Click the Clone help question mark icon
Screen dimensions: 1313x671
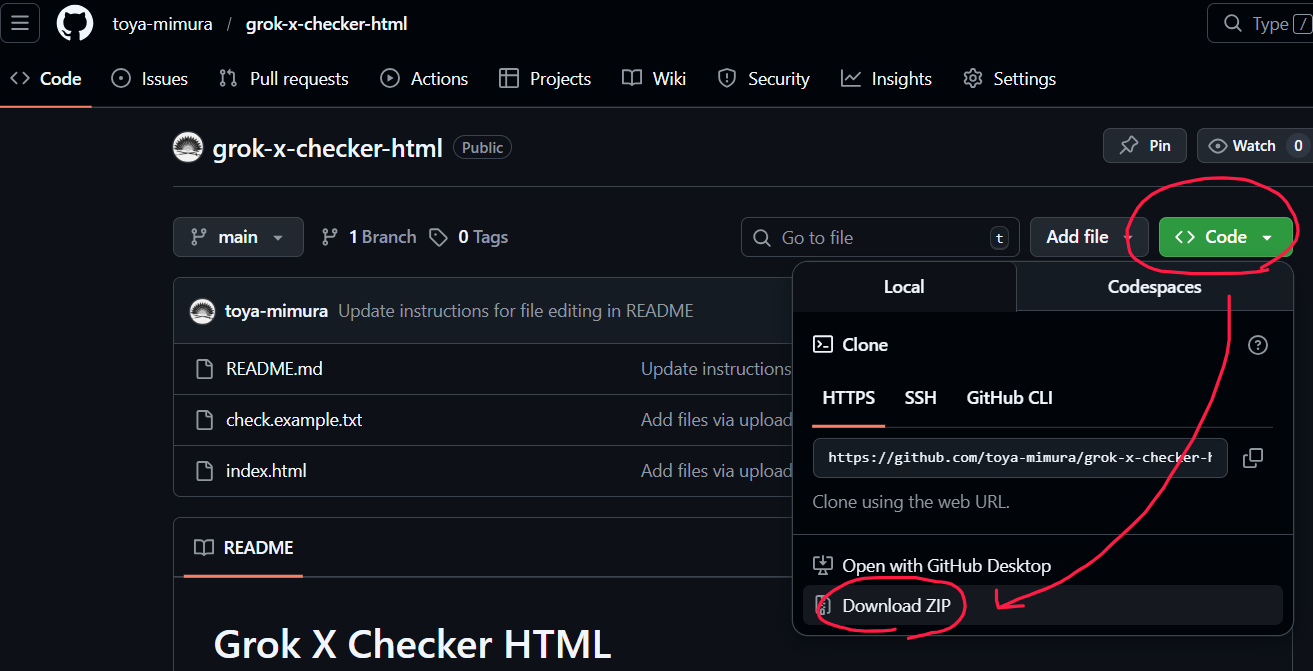[1258, 345]
